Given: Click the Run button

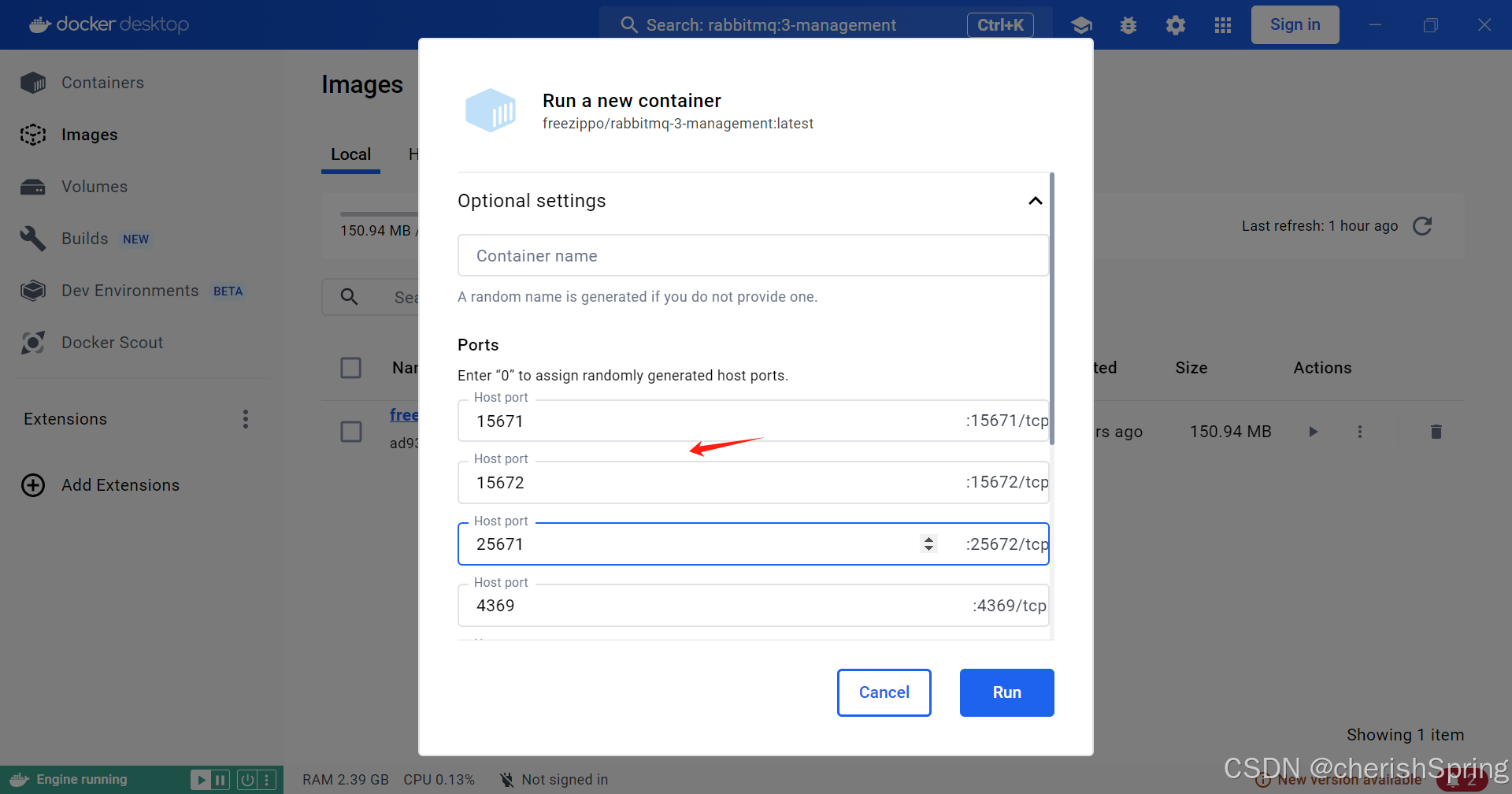Looking at the screenshot, I should pyautogui.click(x=1007, y=692).
